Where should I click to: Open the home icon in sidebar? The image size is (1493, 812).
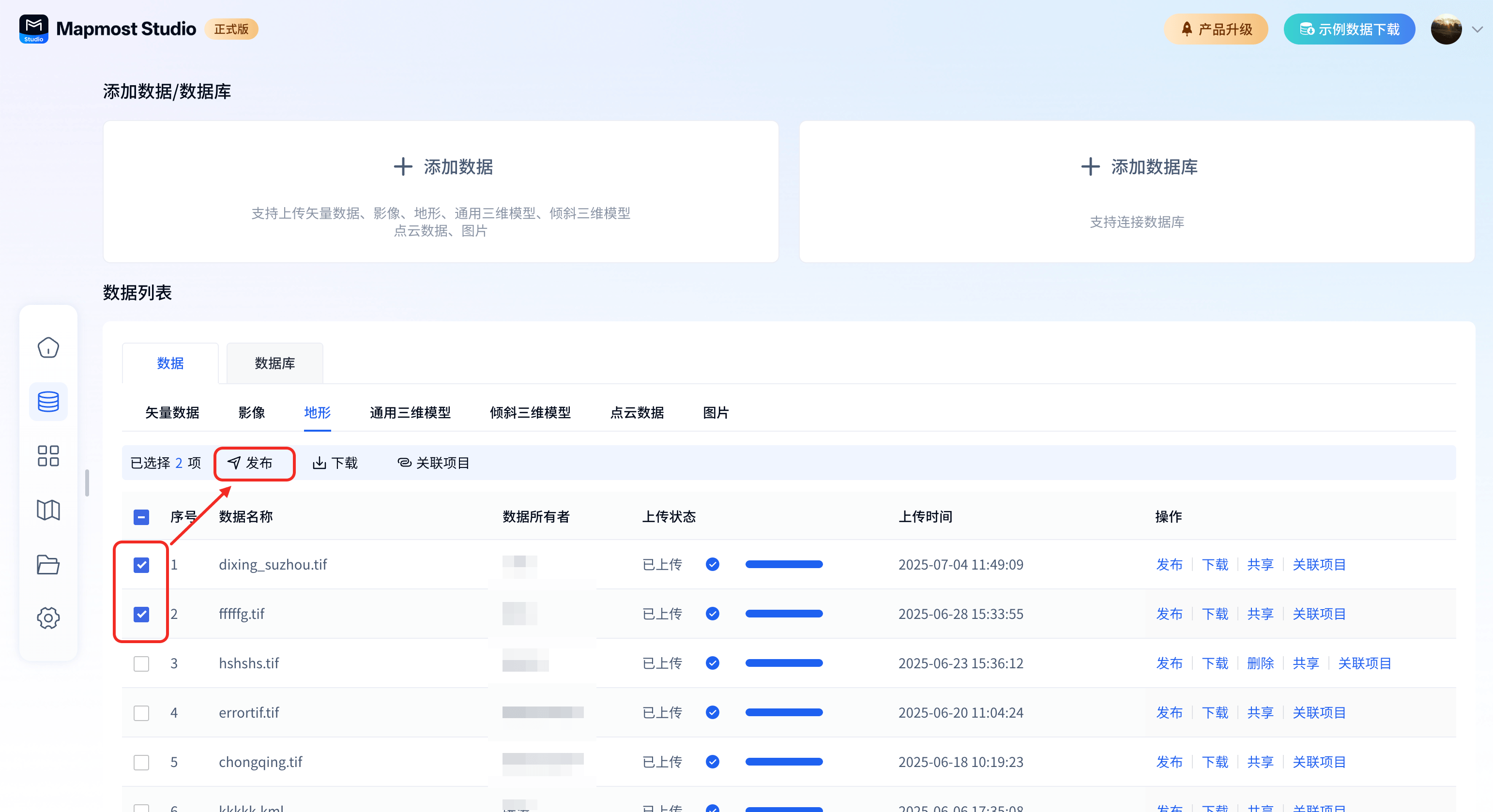pos(48,347)
